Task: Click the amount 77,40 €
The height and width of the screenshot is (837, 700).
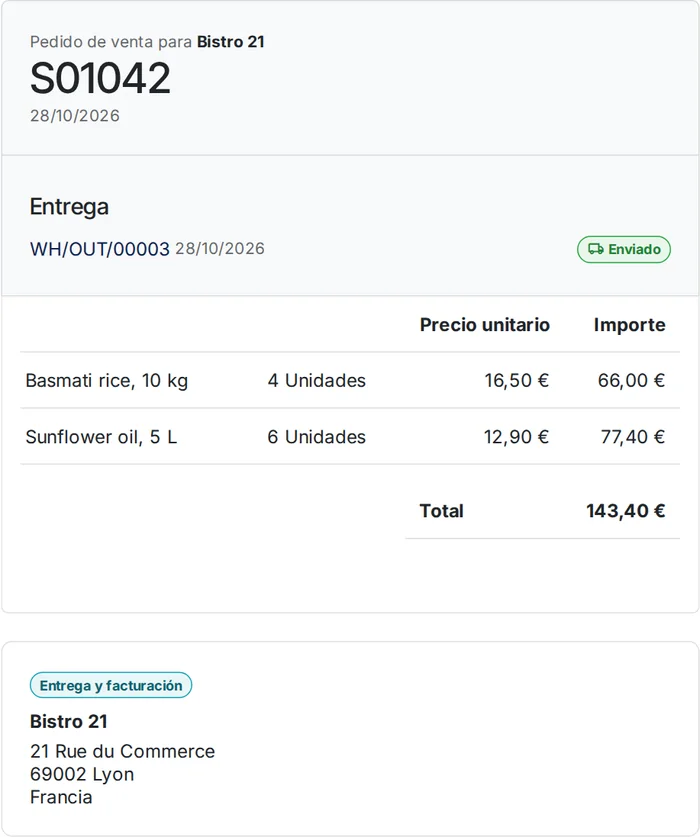Action: pyautogui.click(x=633, y=437)
